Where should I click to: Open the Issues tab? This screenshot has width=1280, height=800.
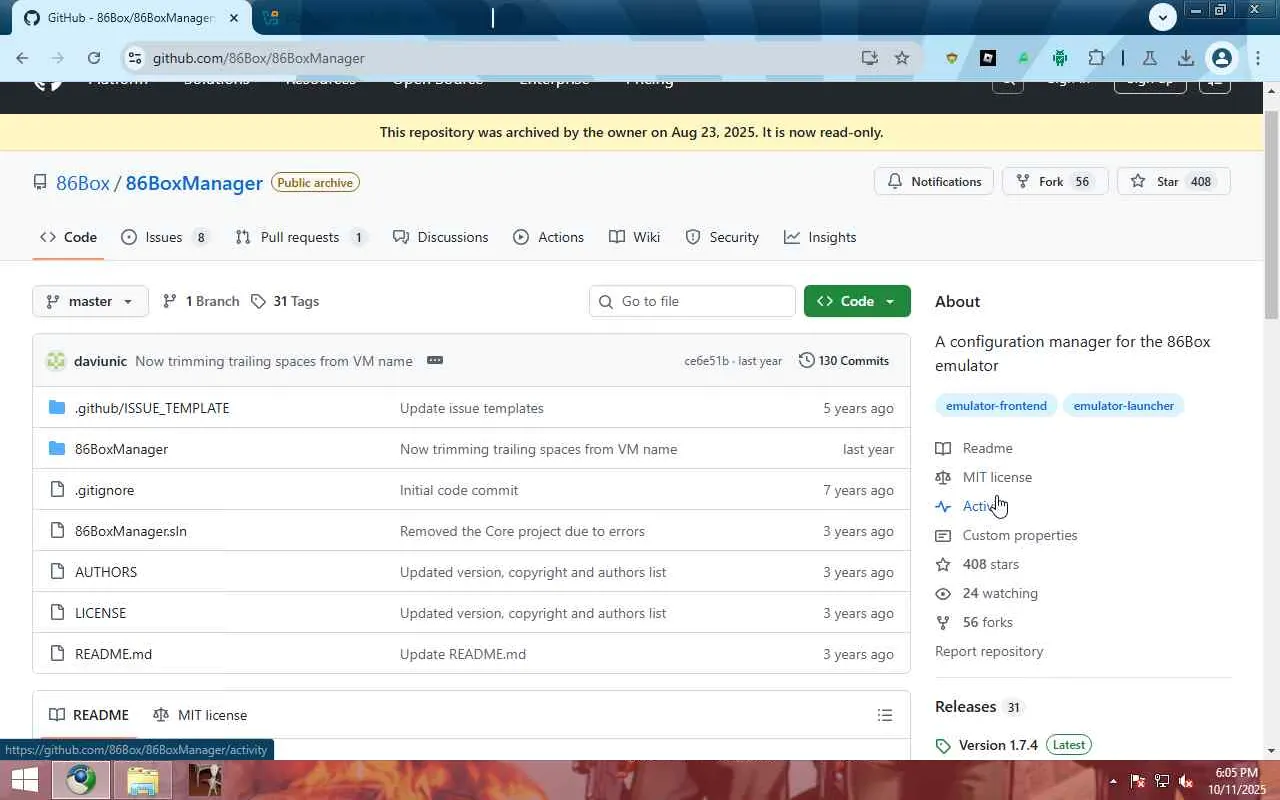[x=165, y=237]
